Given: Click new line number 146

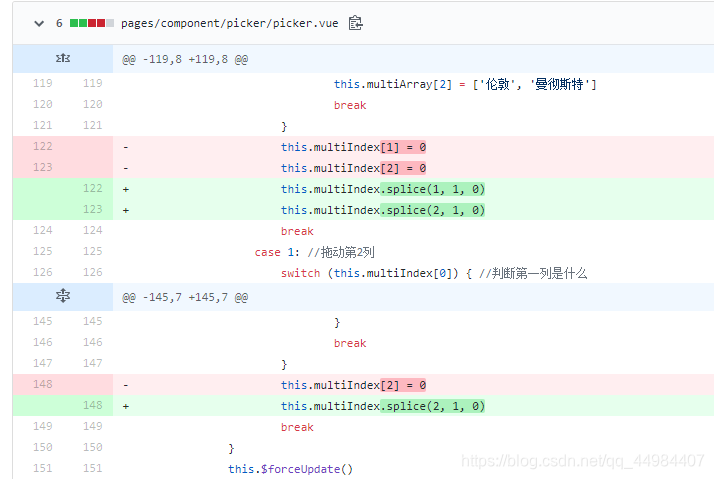Looking at the screenshot, I should point(93,342).
